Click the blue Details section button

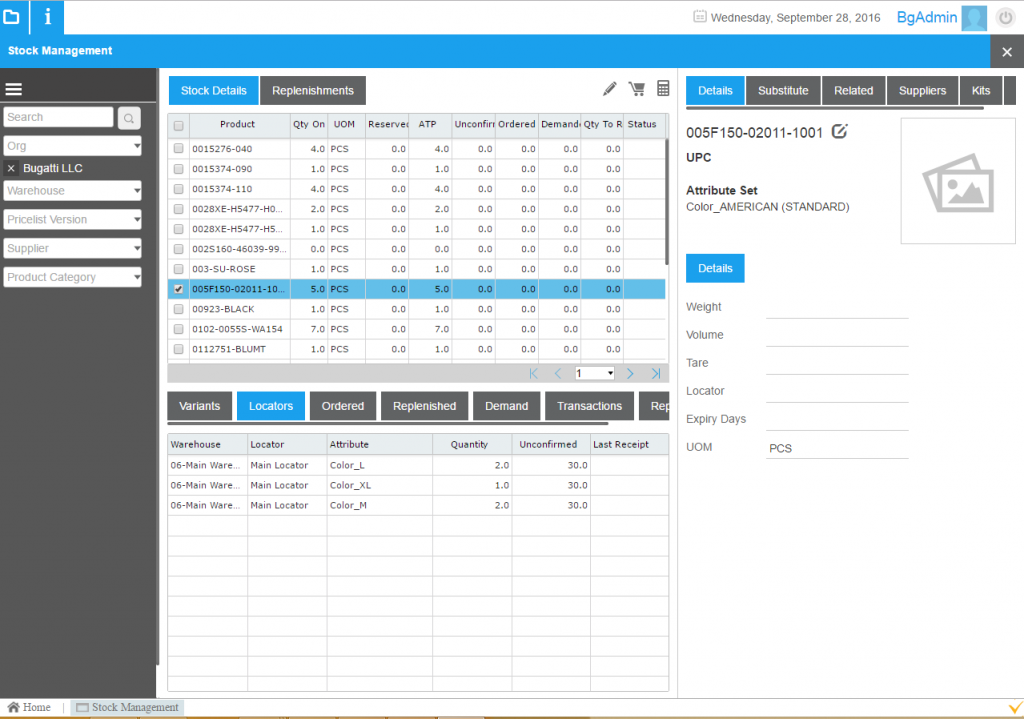tap(715, 268)
